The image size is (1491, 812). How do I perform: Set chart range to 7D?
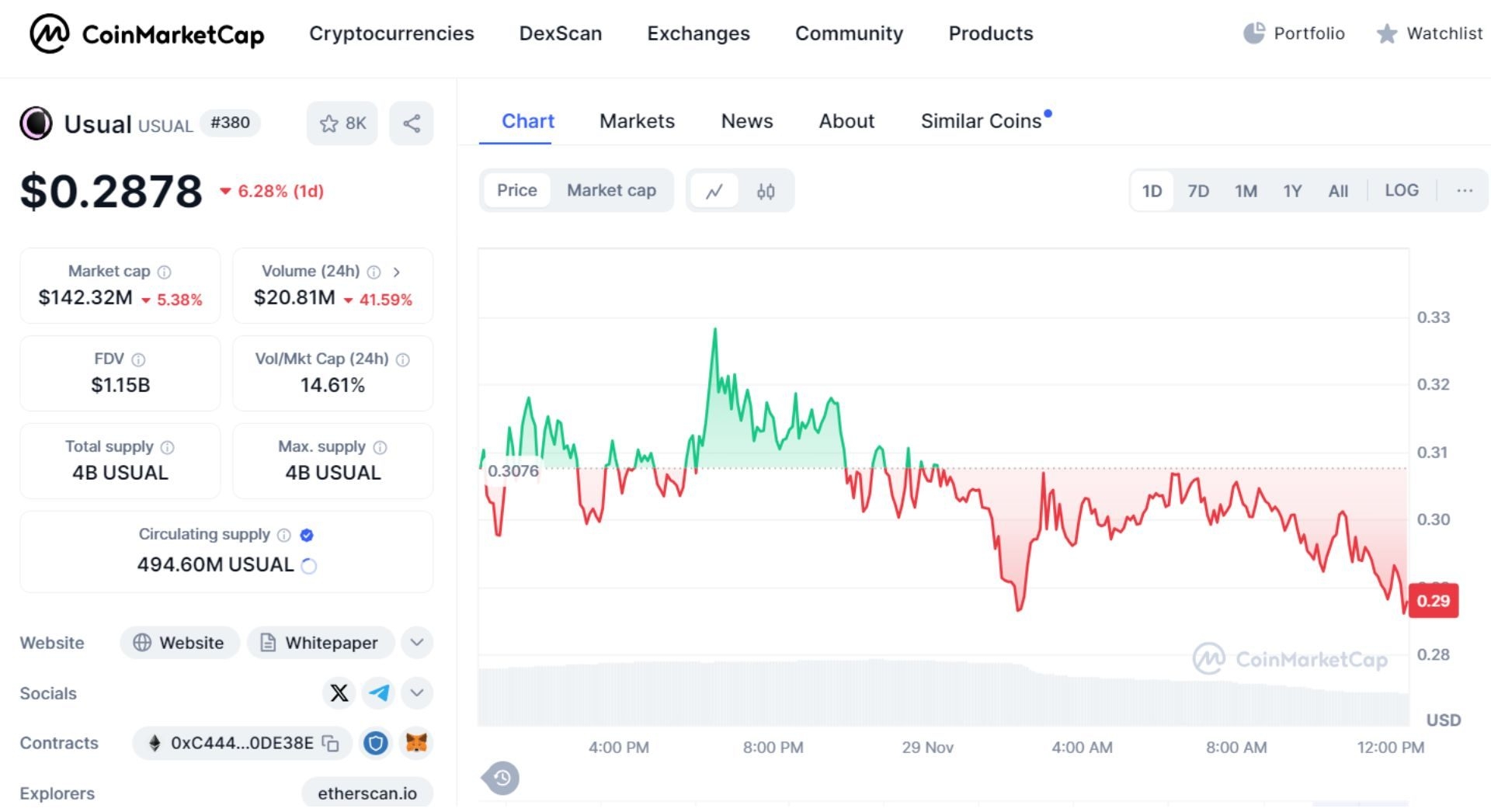pyautogui.click(x=1198, y=191)
